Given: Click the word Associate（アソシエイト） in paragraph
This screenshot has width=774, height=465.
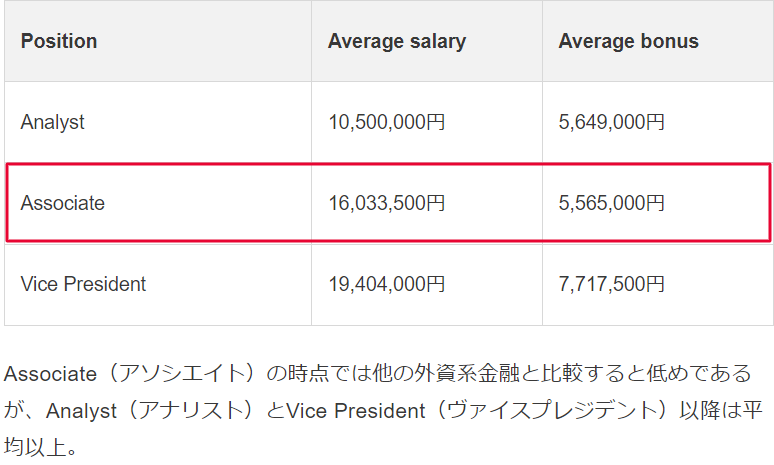Looking at the screenshot, I should tap(132, 374).
